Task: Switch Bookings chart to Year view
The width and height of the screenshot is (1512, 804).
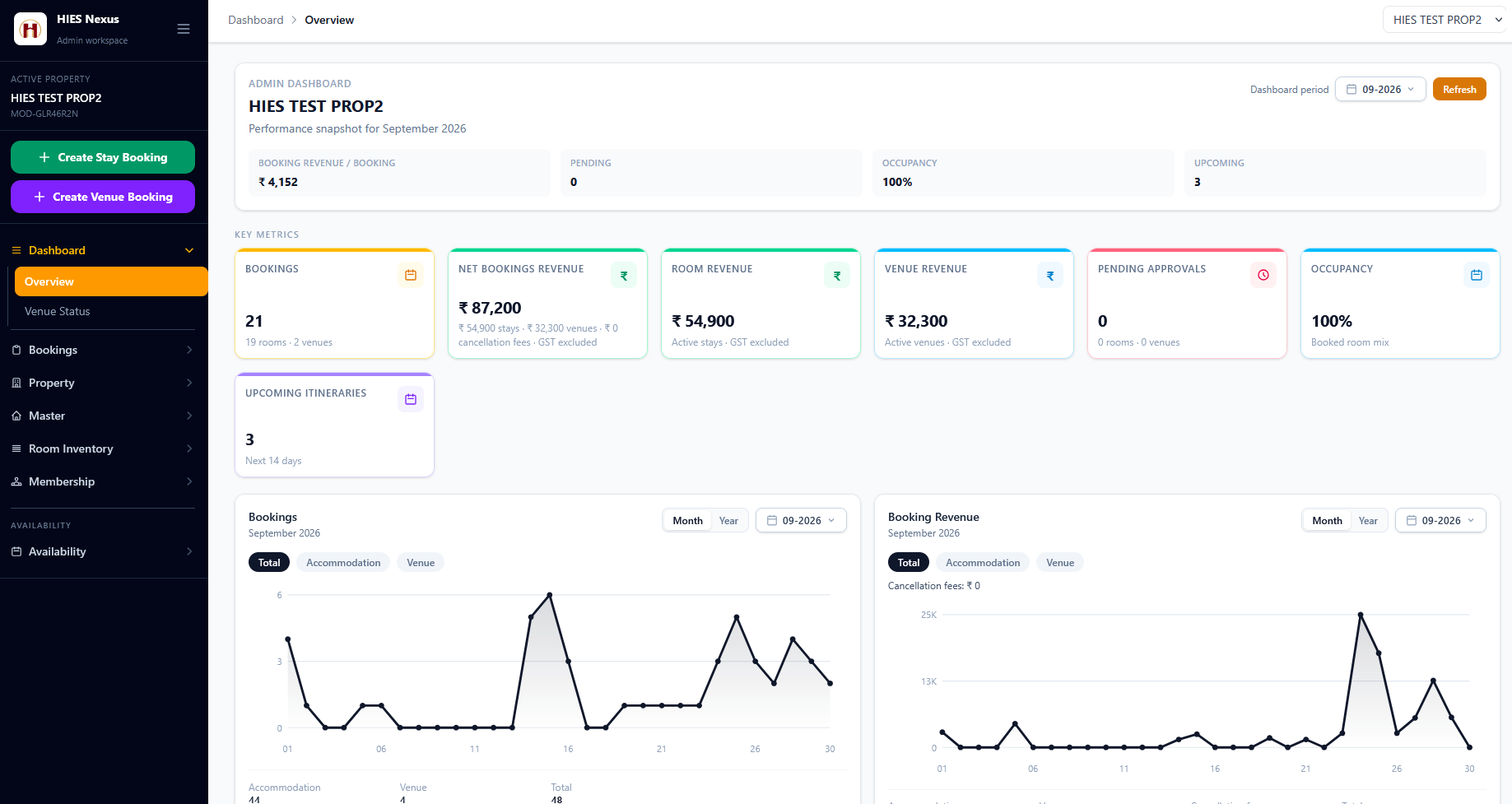Action: coord(728,520)
